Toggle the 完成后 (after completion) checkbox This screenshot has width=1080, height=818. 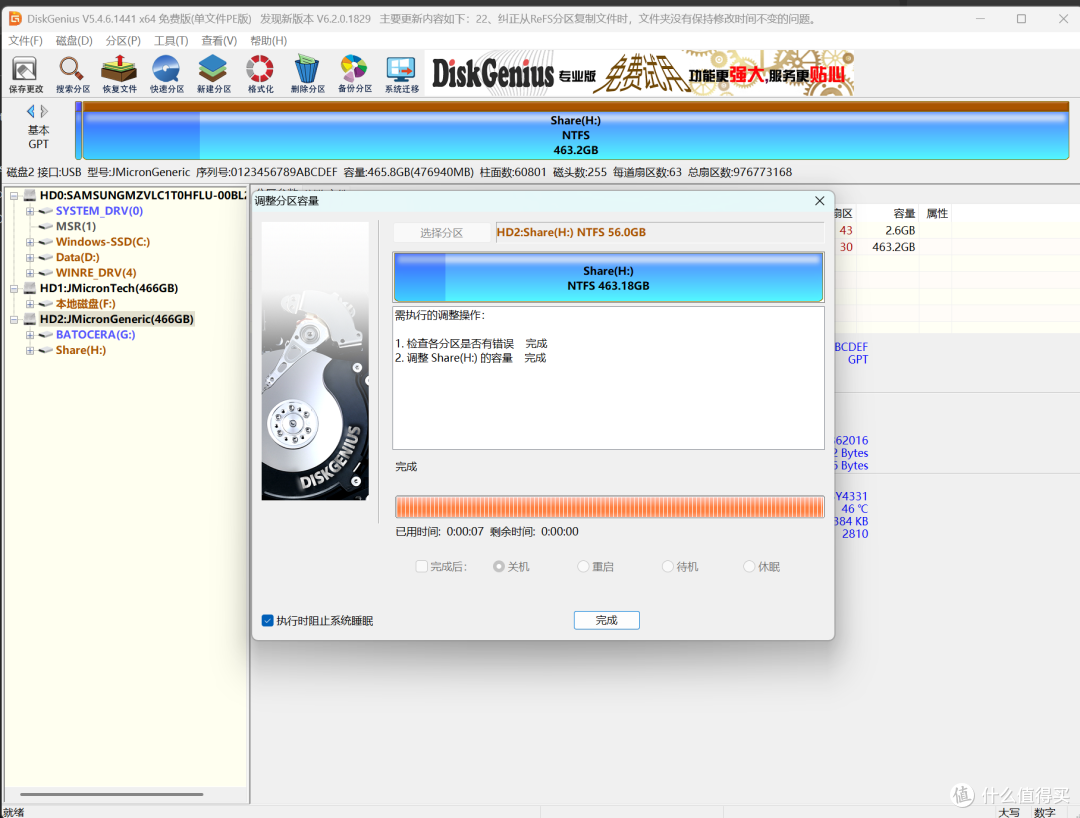point(422,567)
